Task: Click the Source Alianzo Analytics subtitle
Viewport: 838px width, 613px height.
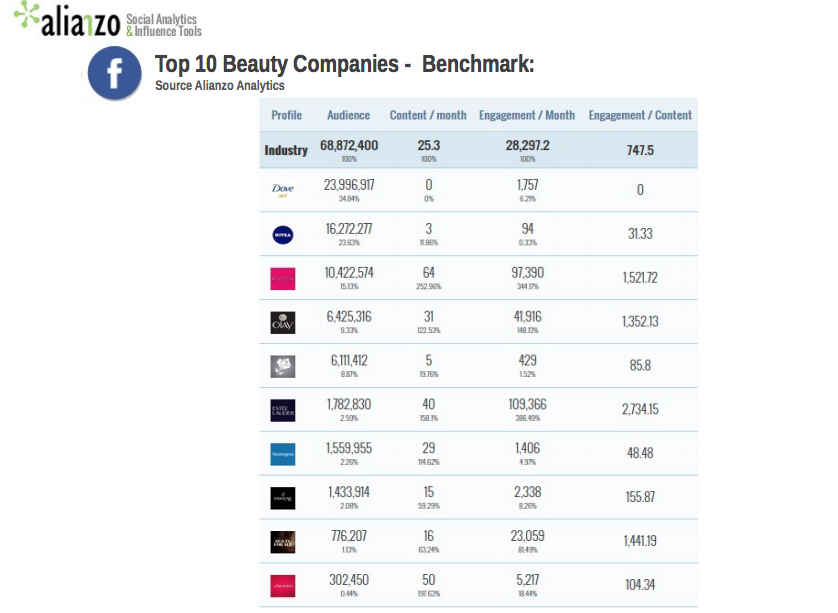Action: (220, 86)
